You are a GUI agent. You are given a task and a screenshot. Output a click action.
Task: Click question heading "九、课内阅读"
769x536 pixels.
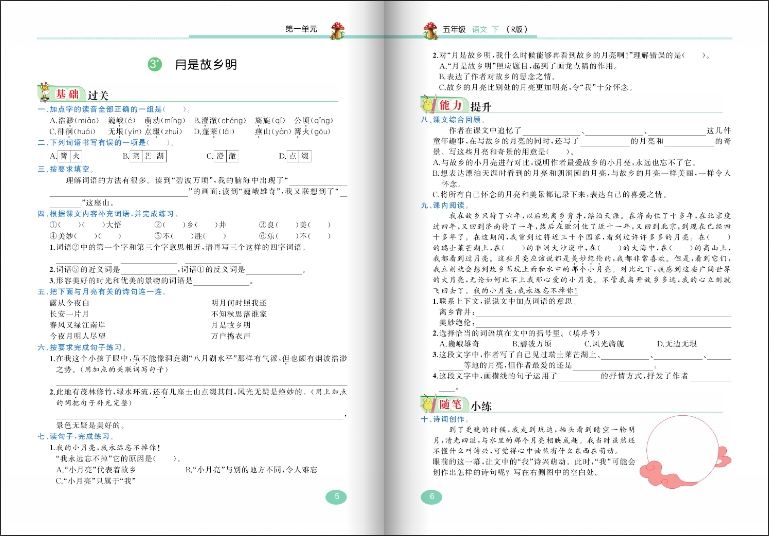[x=445, y=205]
